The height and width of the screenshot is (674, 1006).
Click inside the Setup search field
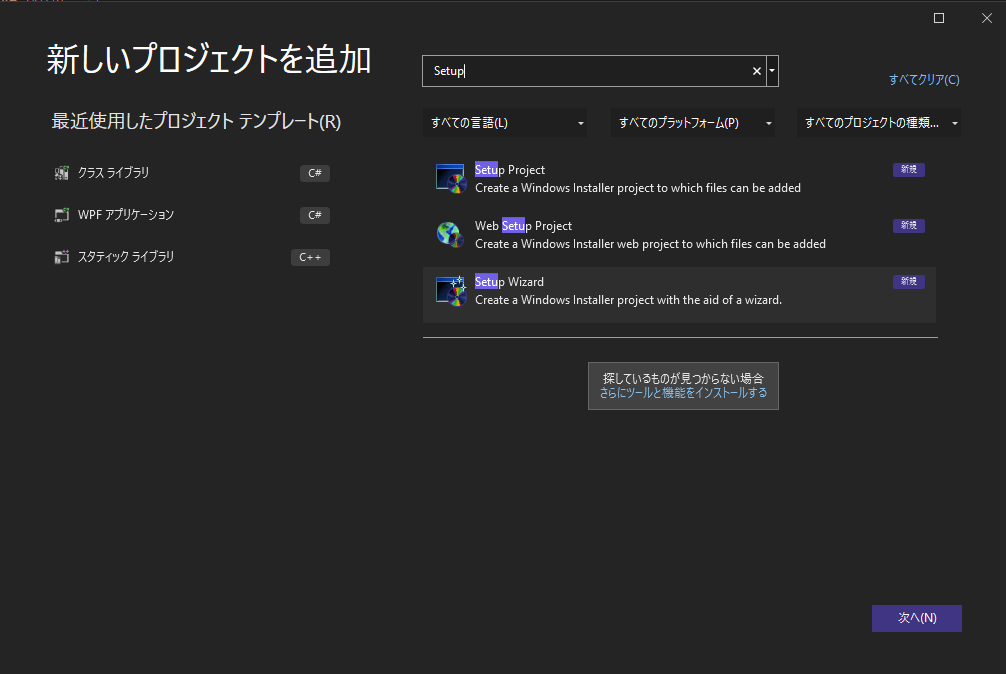pyautogui.click(x=590, y=71)
